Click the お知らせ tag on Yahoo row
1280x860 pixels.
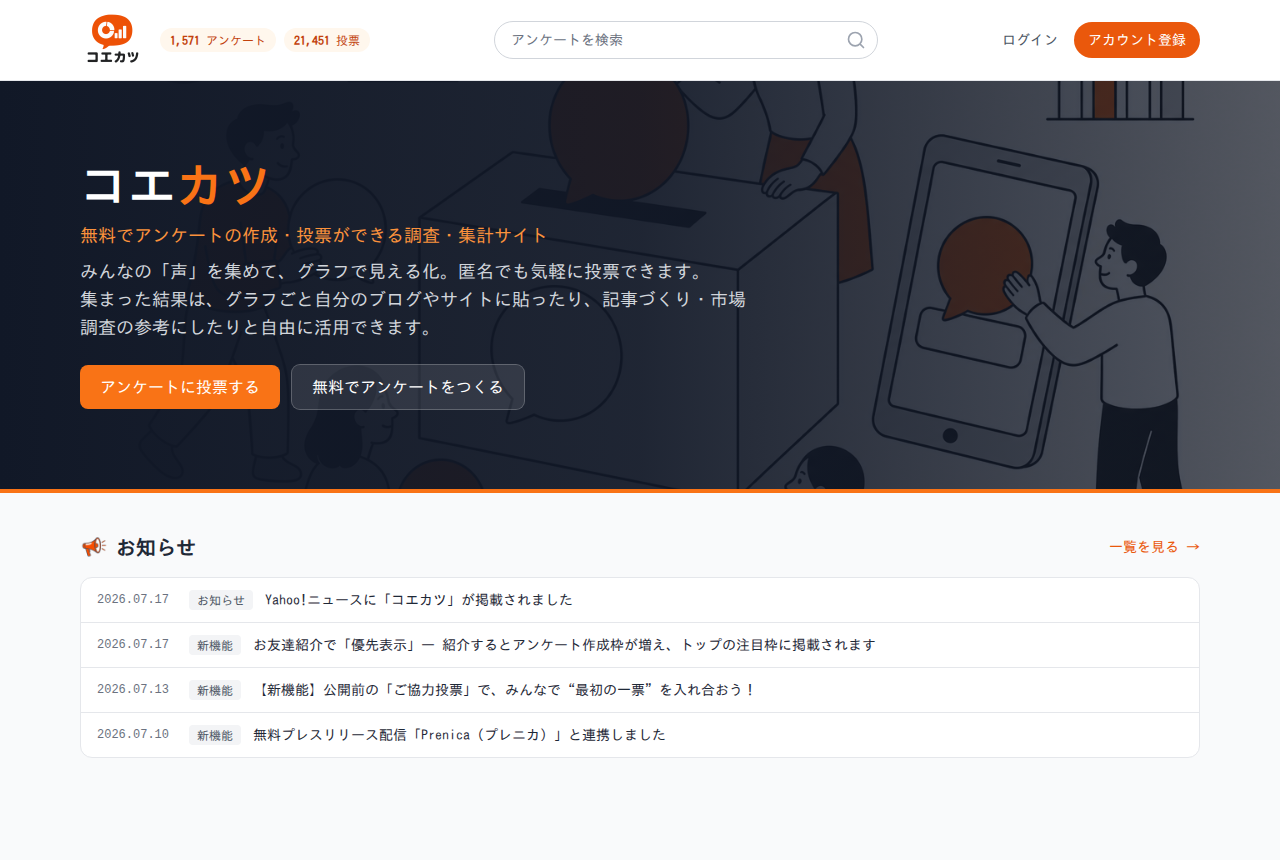(221, 600)
